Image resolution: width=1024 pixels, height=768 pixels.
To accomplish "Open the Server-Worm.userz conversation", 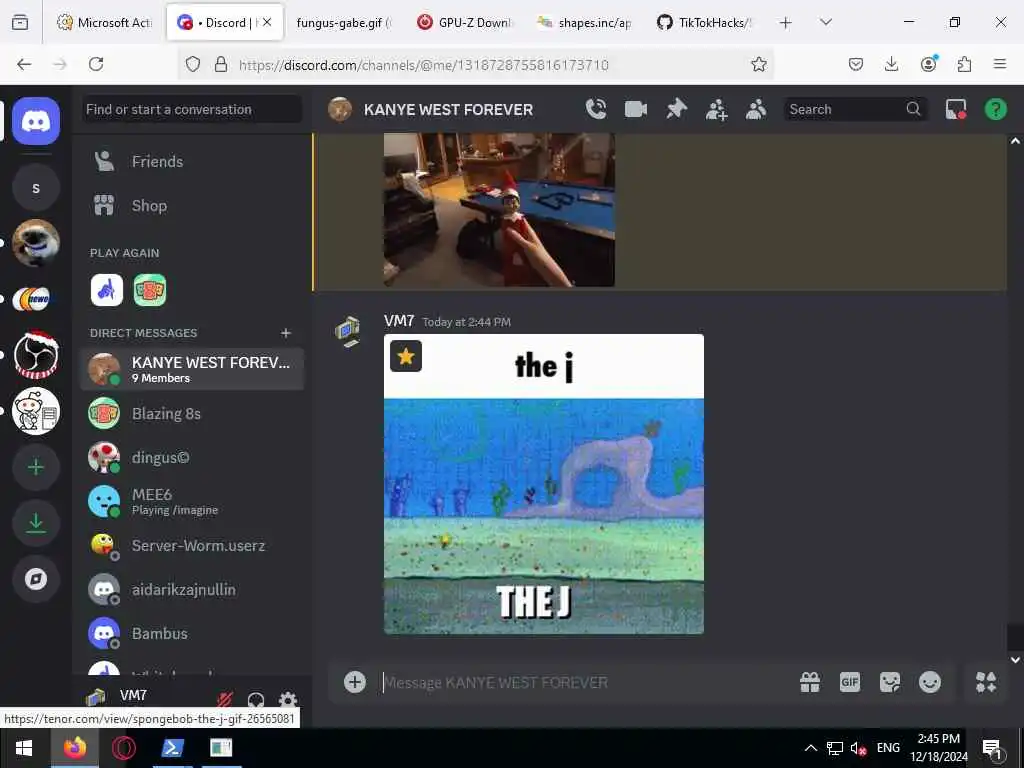I will point(192,545).
